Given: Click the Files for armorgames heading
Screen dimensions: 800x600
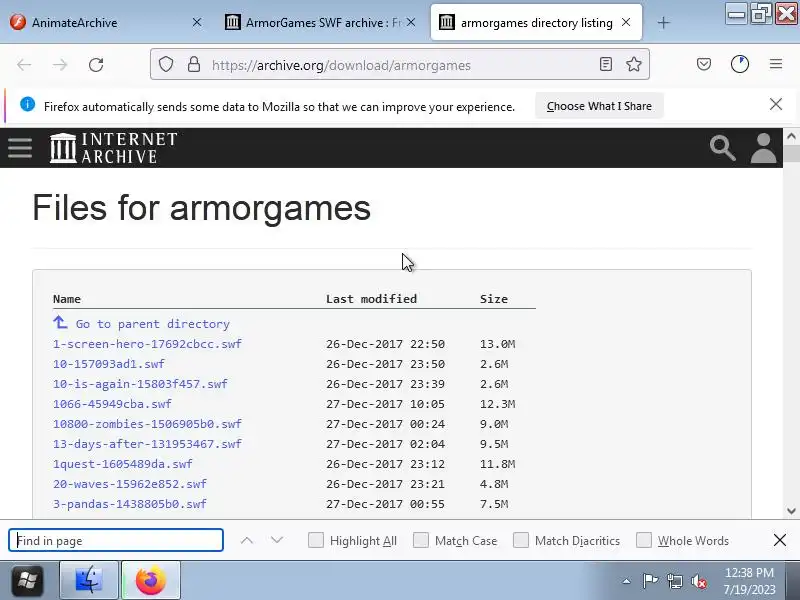Looking at the screenshot, I should click(x=201, y=208).
